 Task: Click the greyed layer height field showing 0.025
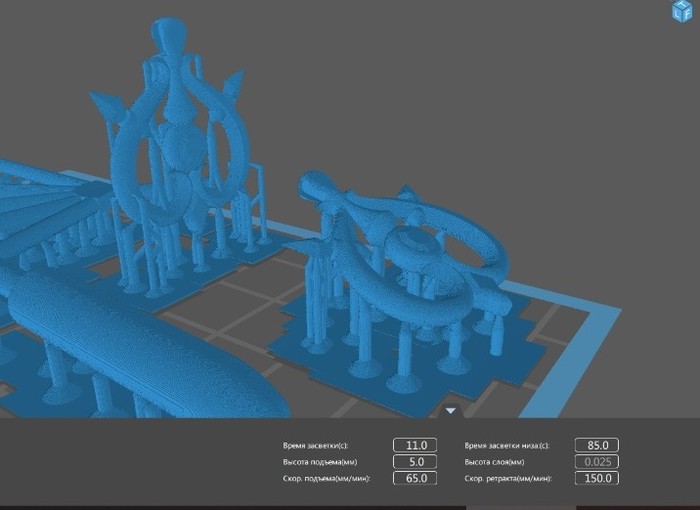click(x=597, y=462)
